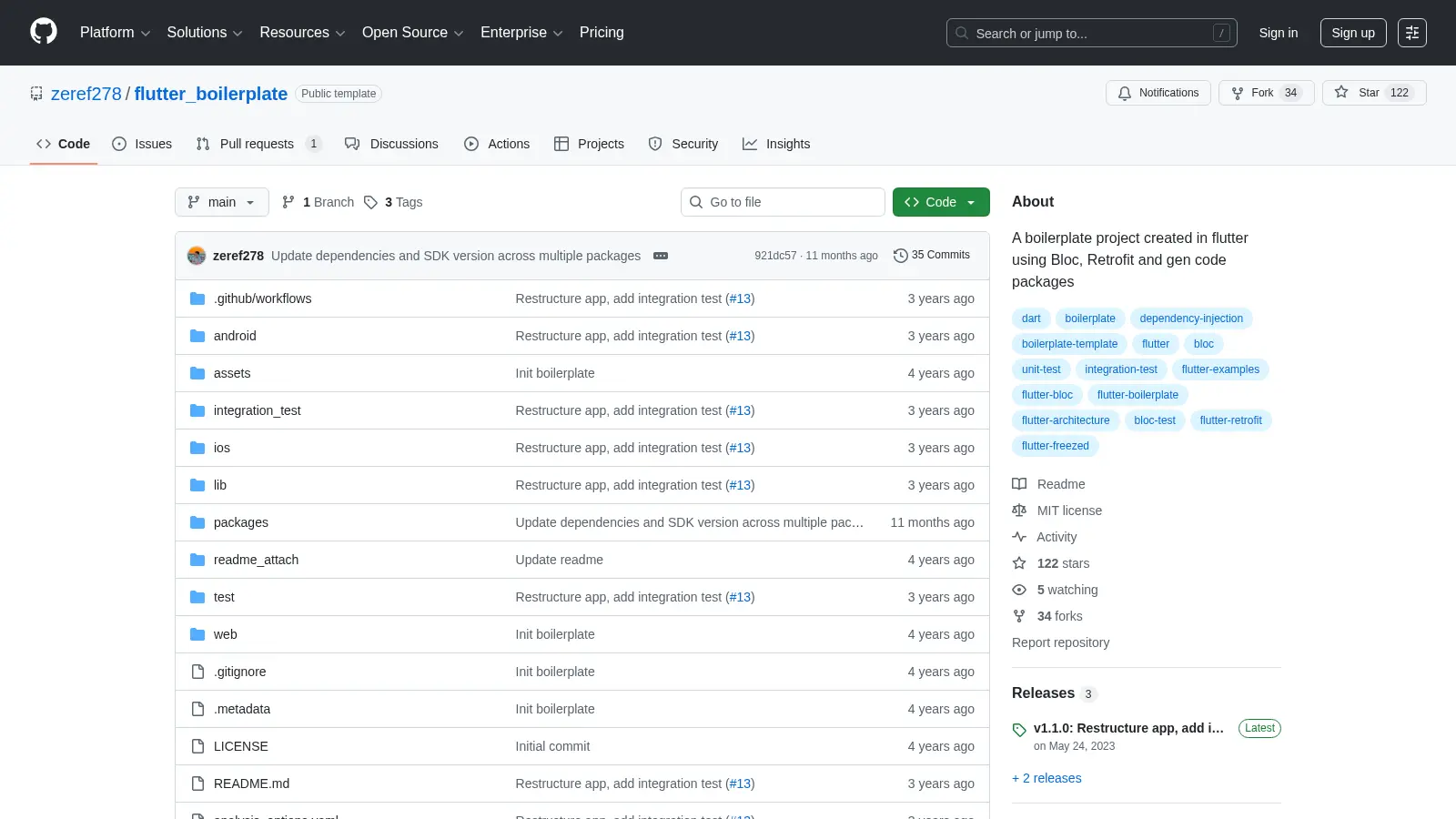Go to the Projects tab
The image size is (1456, 819).
click(589, 144)
